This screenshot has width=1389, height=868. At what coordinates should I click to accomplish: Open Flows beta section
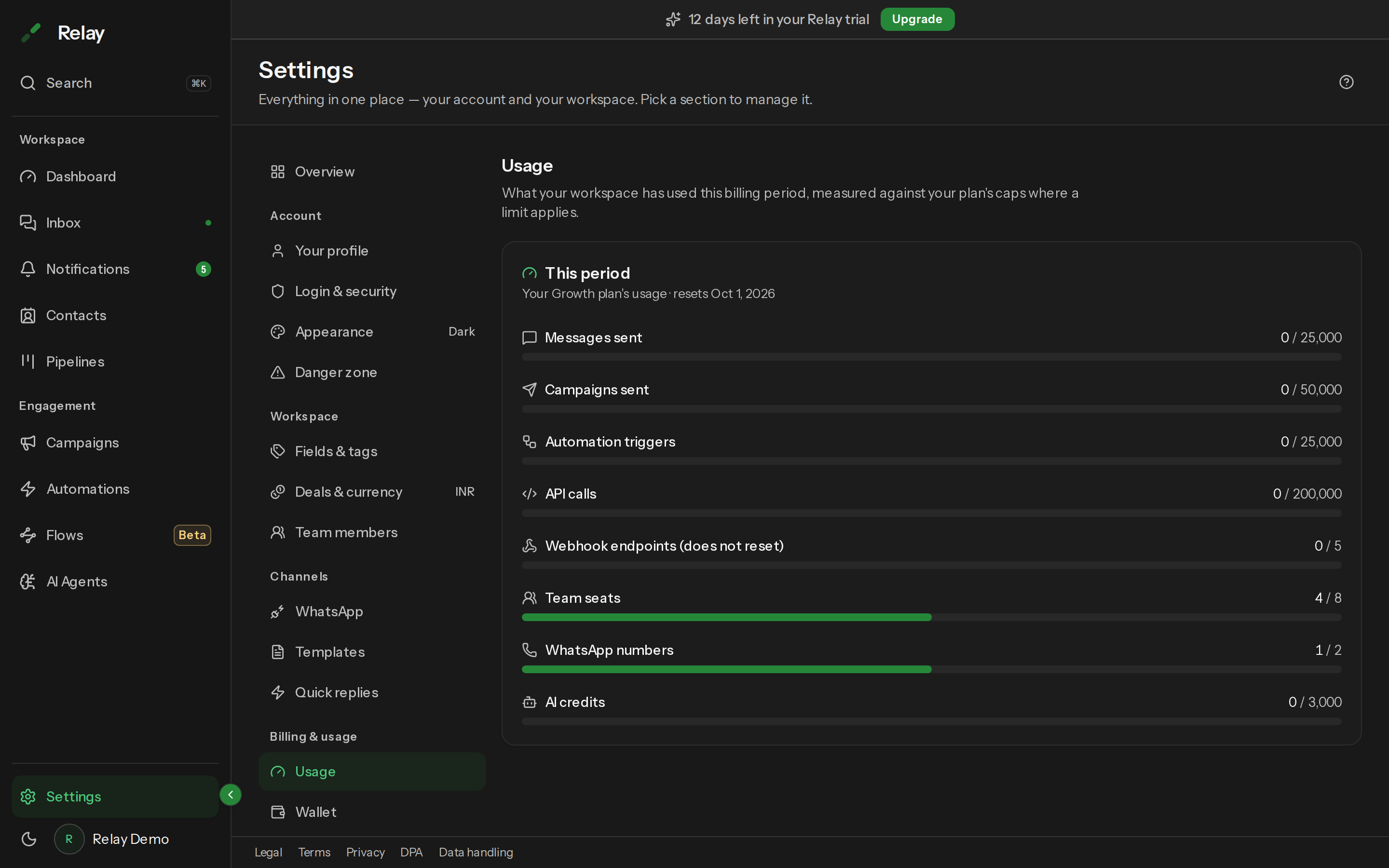click(x=115, y=535)
